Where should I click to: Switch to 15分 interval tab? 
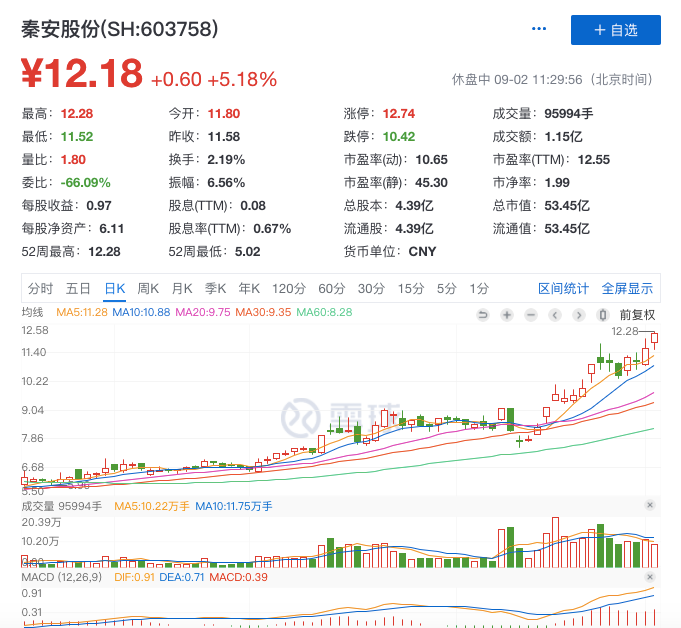[x=410, y=288]
